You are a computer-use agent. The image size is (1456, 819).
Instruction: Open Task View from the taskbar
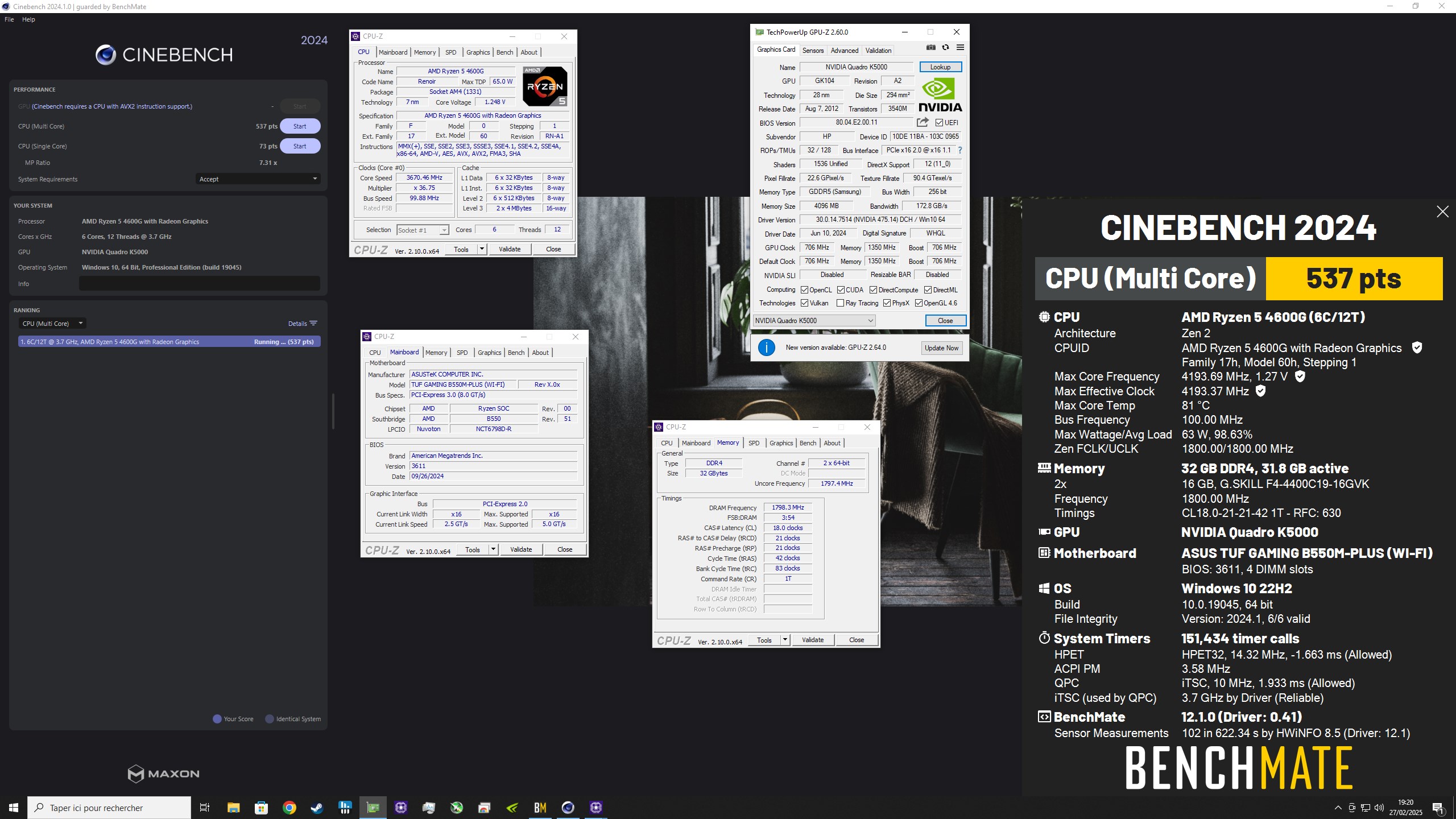(x=205, y=808)
